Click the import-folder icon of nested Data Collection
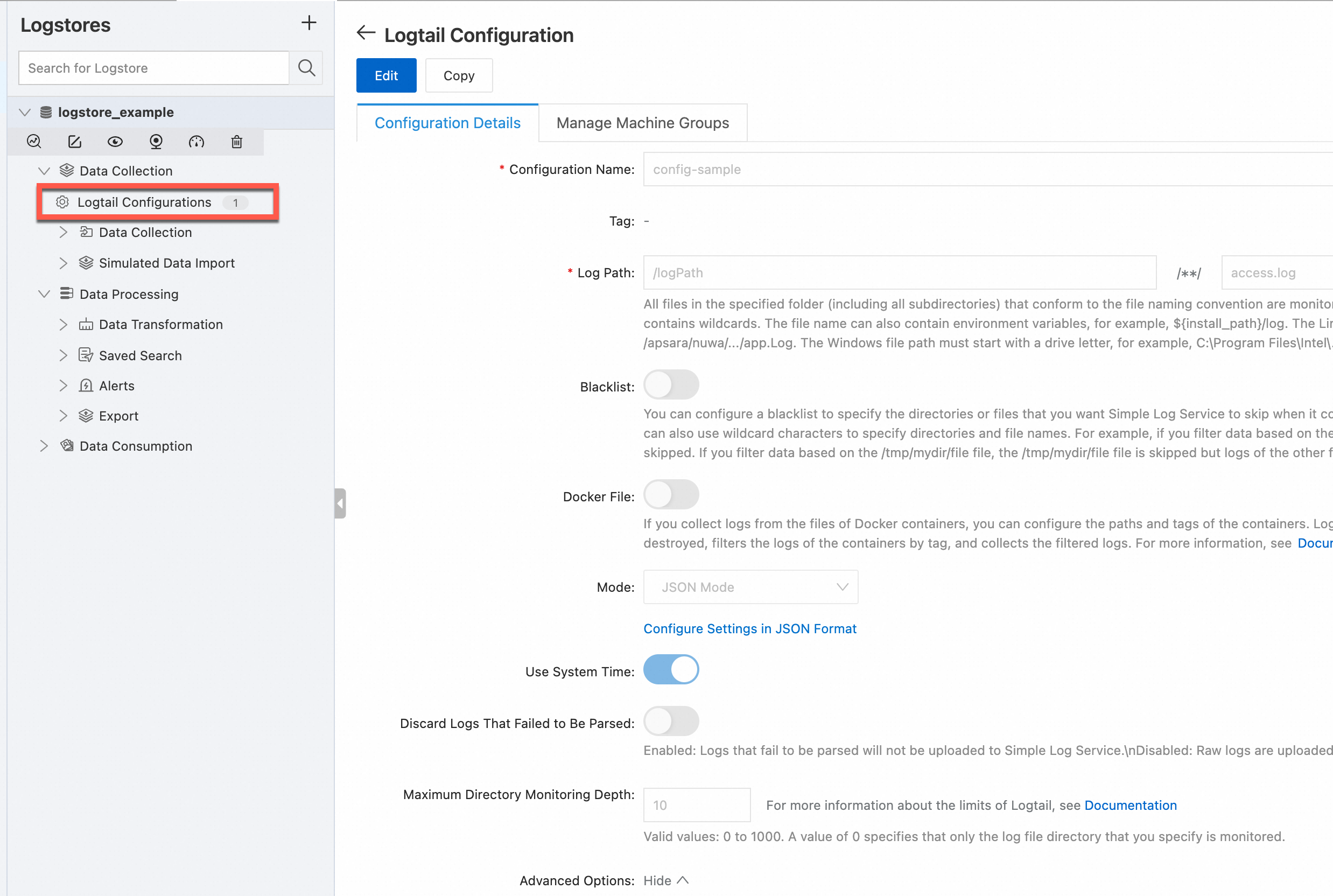 coord(86,232)
